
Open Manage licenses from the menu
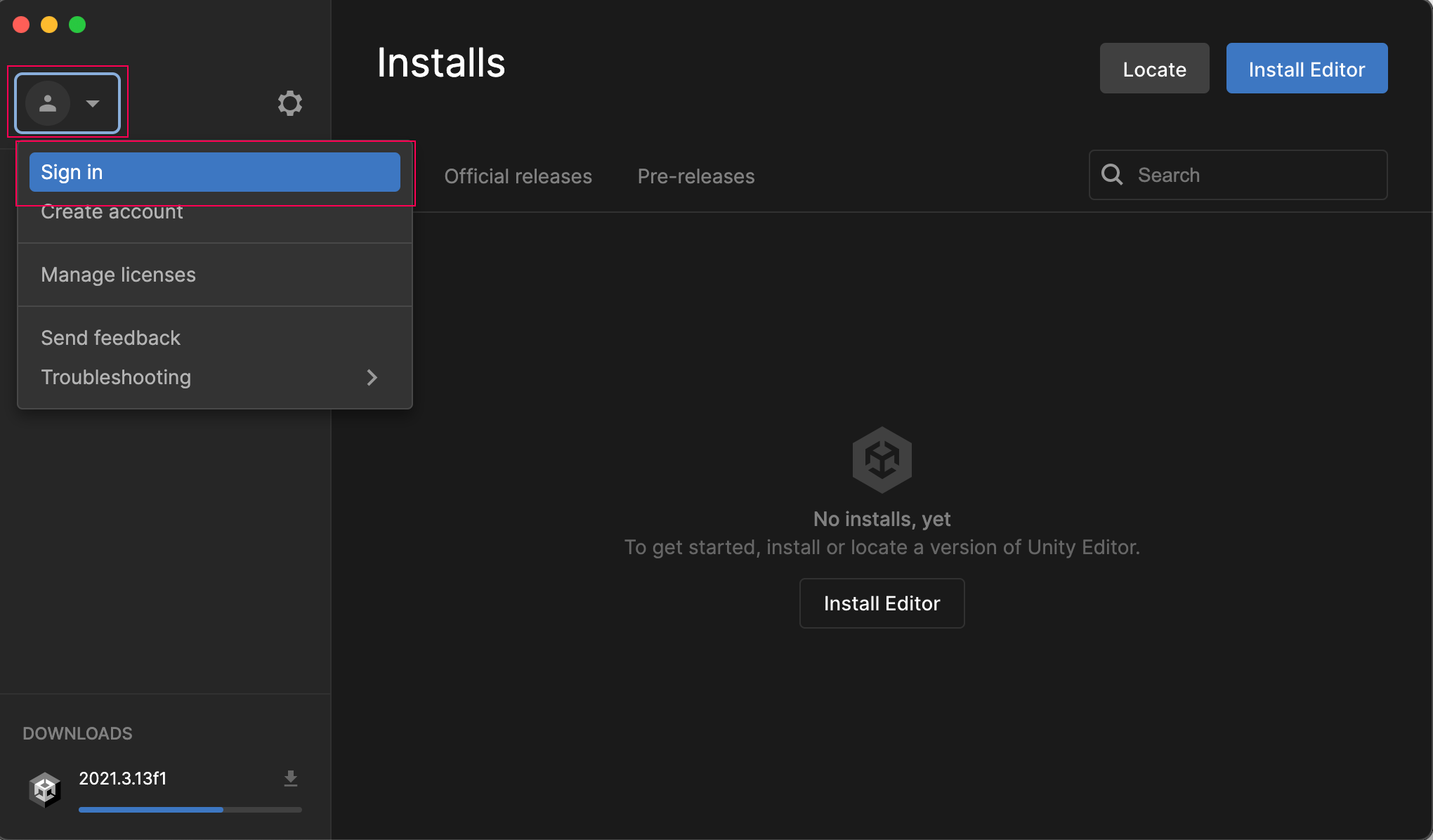click(x=118, y=275)
